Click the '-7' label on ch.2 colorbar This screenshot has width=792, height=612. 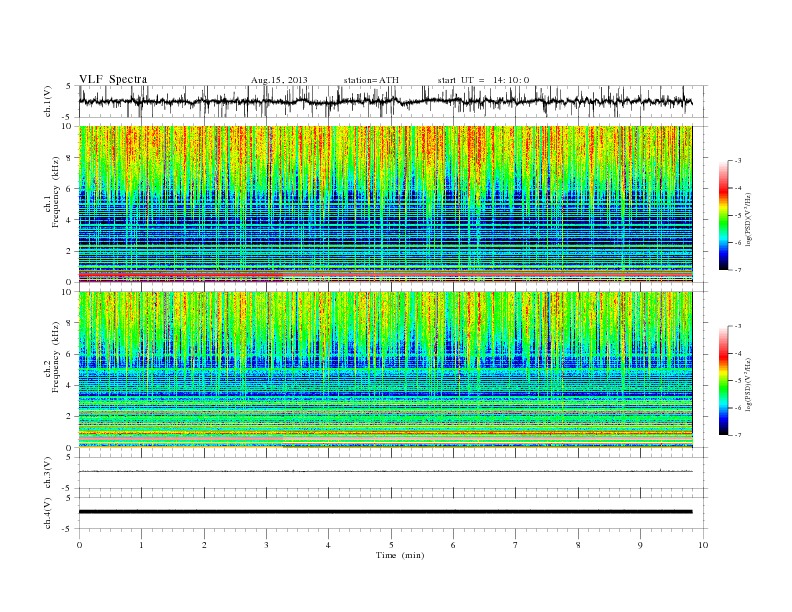tap(737, 435)
